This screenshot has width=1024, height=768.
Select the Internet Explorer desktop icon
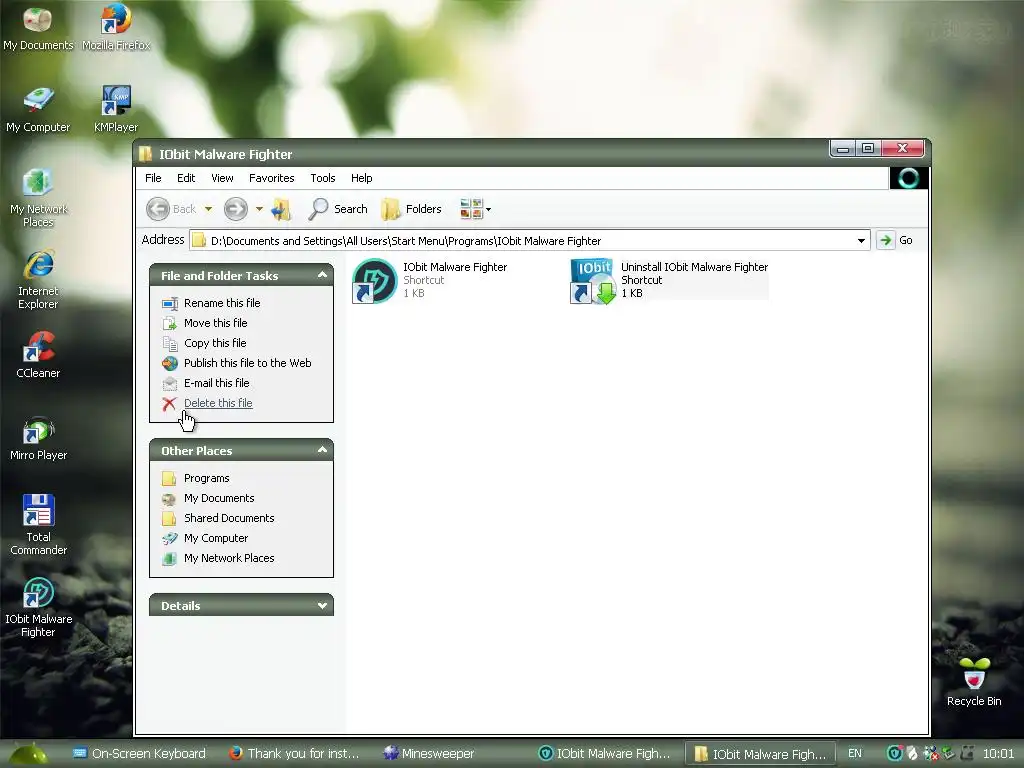coord(38,280)
